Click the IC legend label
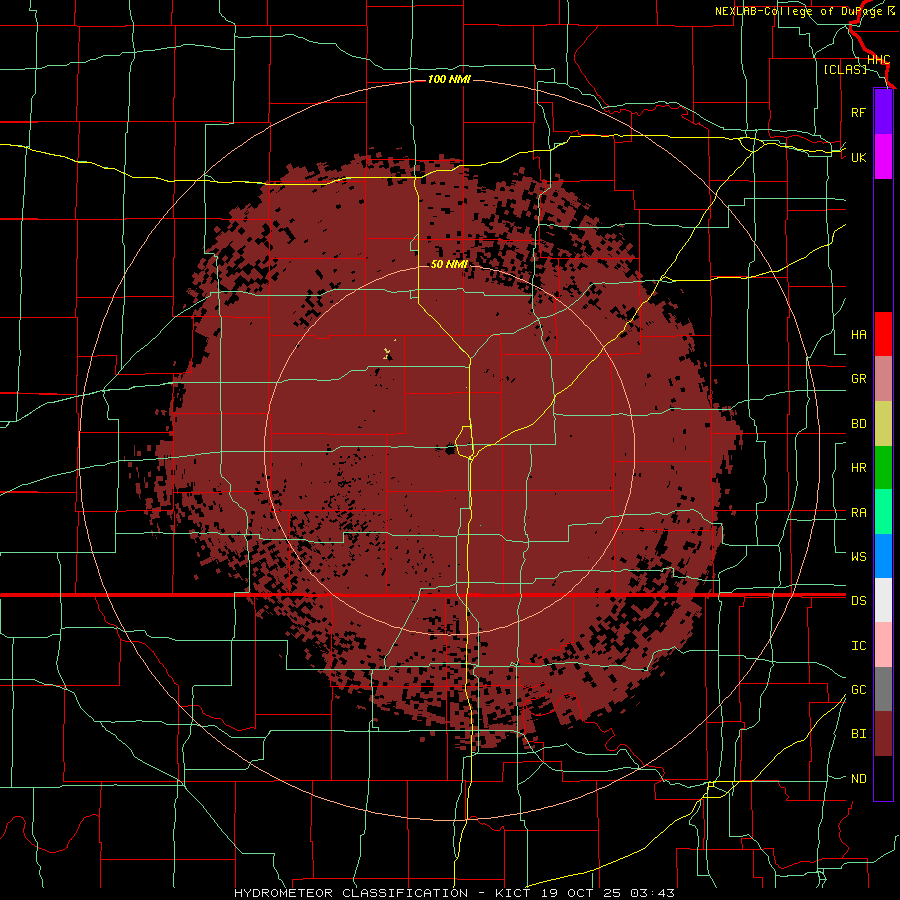The width and height of the screenshot is (900, 900). (x=858, y=646)
